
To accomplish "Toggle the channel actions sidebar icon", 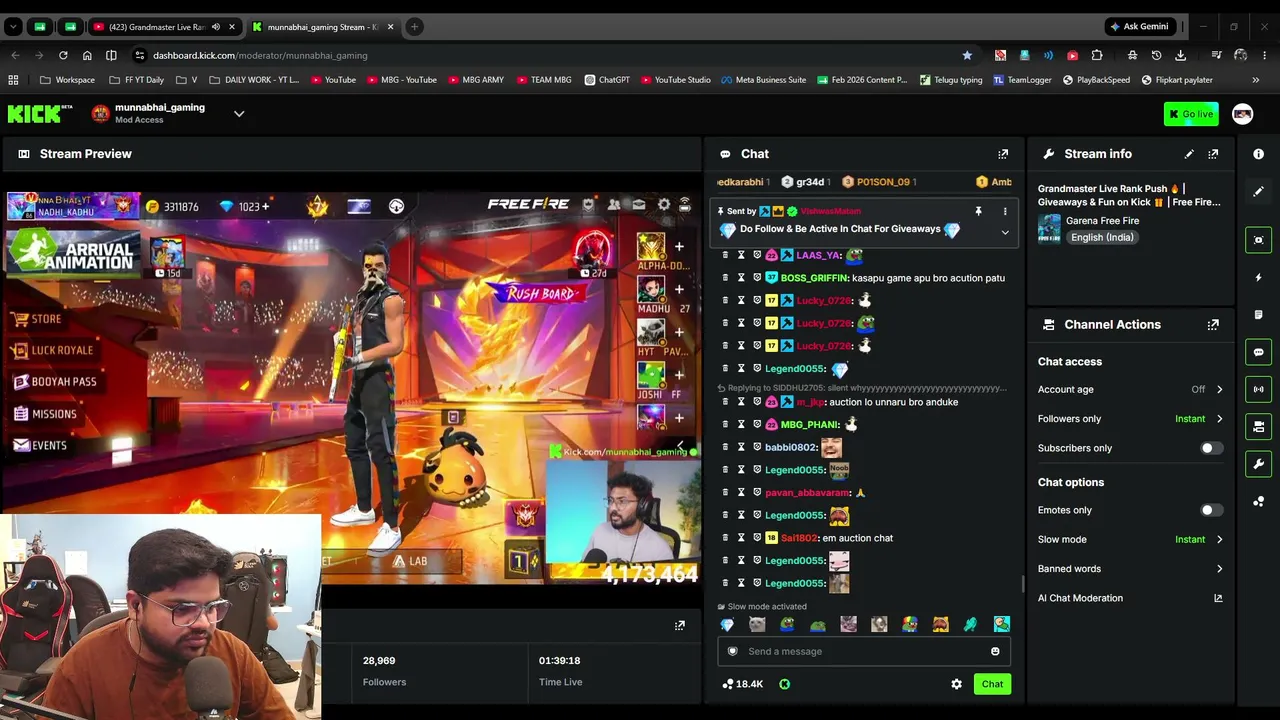I will (x=1259, y=427).
